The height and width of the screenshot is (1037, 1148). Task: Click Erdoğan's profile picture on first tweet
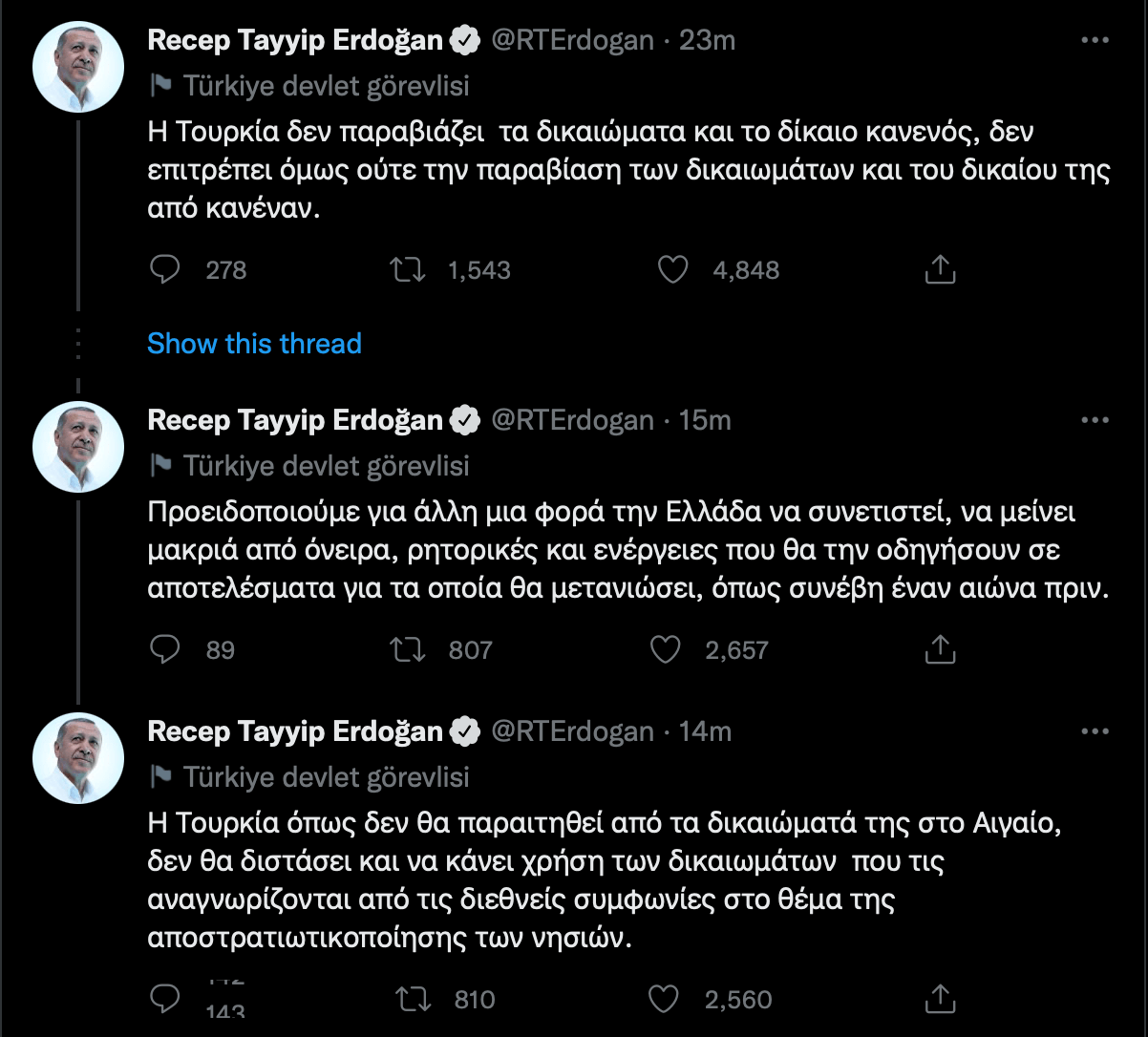78,66
